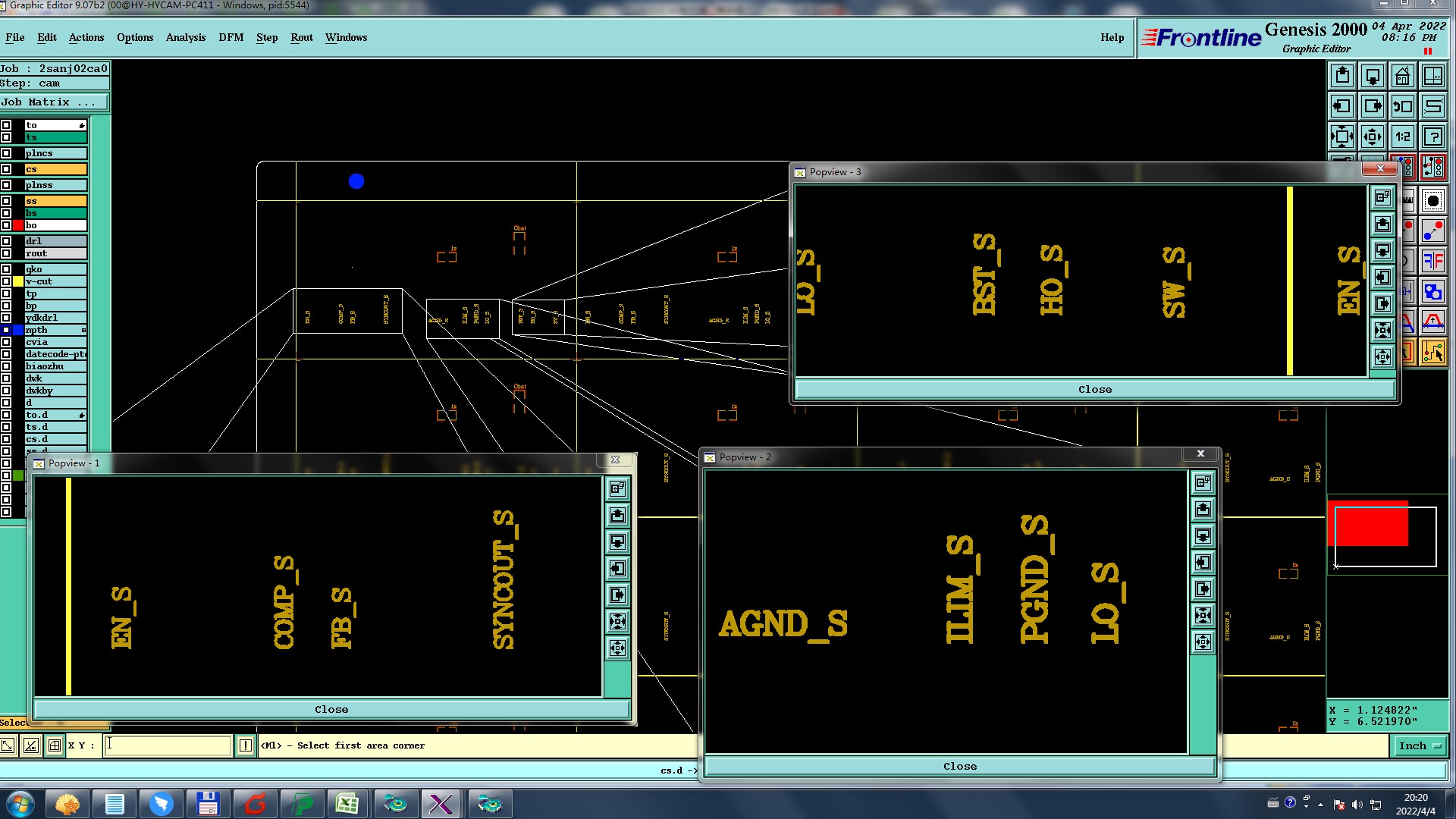The width and height of the screenshot is (1456, 819).
Task: Toggle the checkbox for layer cs
Action: [6, 169]
